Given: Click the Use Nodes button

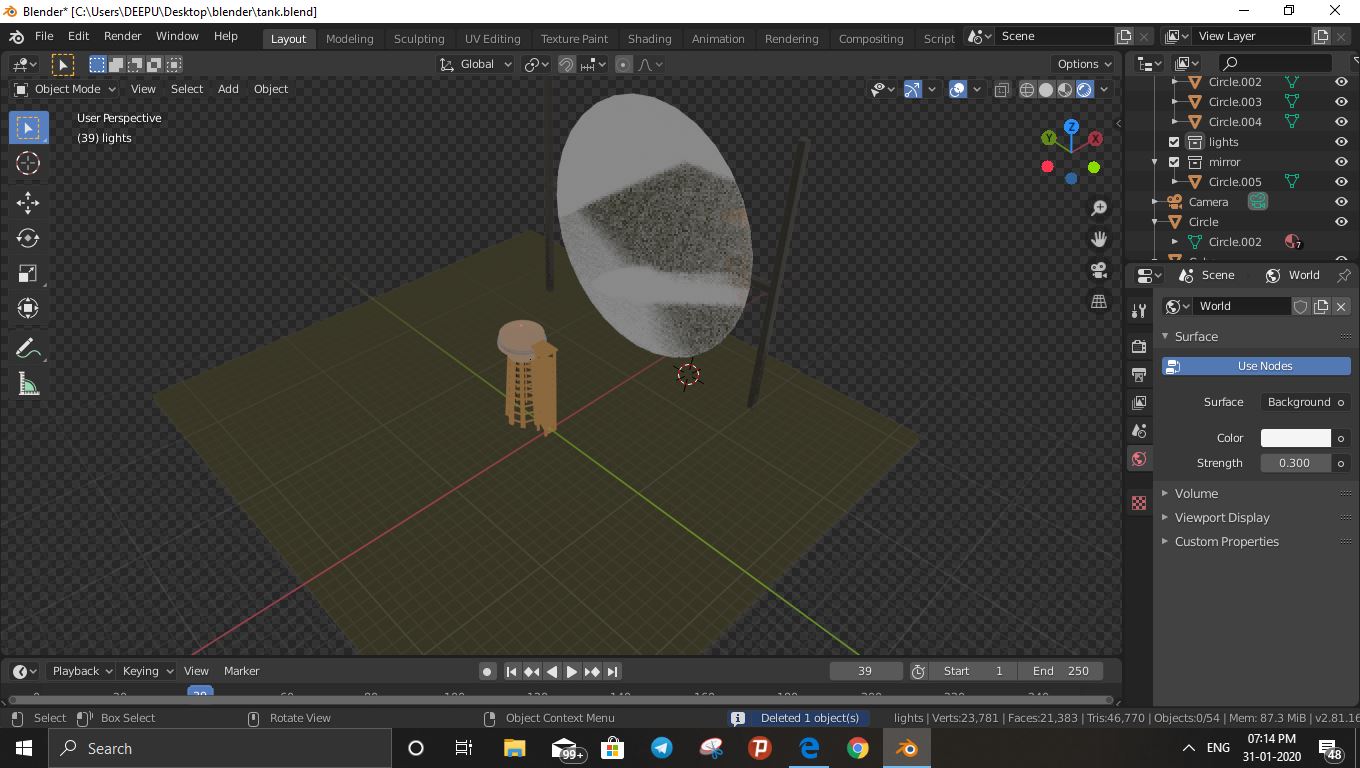Looking at the screenshot, I should 1256,366.
